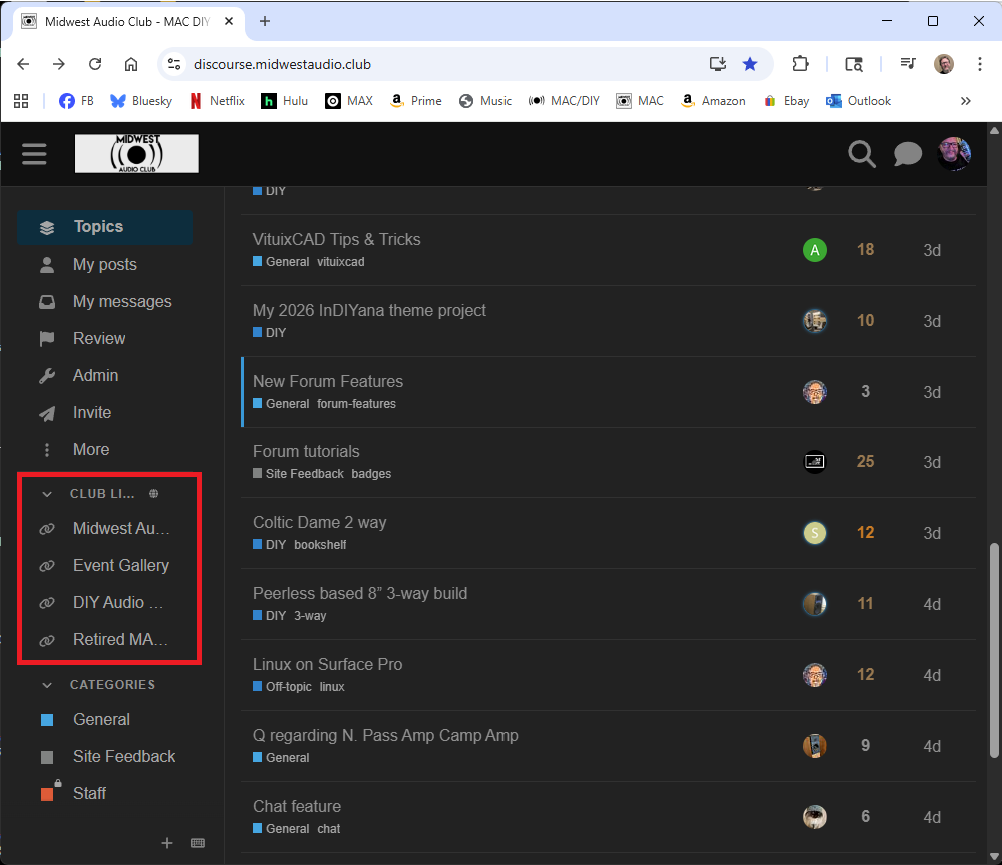The image size is (1002, 865).
Task: Expand the More sidebar option
Action: 90,449
